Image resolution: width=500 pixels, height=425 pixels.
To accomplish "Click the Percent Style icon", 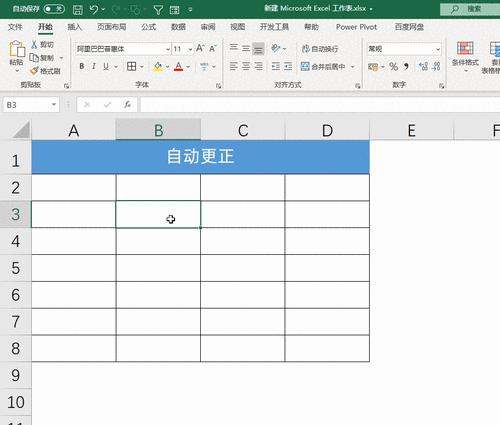I will [394, 67].
